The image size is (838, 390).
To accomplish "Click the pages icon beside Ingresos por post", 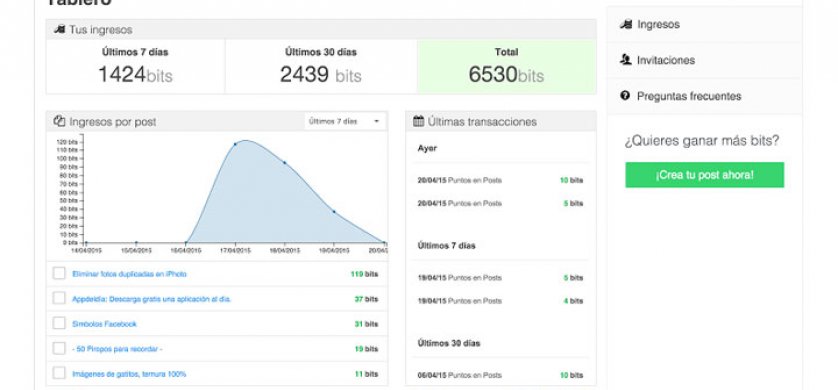I will click(x=59, y=121).
